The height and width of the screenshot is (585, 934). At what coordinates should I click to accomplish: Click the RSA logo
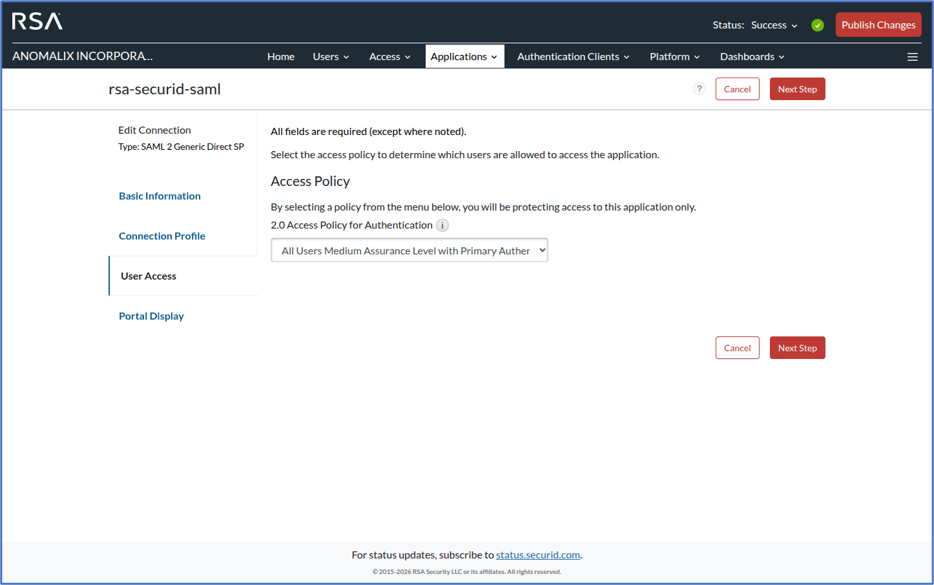click(37, 22)
